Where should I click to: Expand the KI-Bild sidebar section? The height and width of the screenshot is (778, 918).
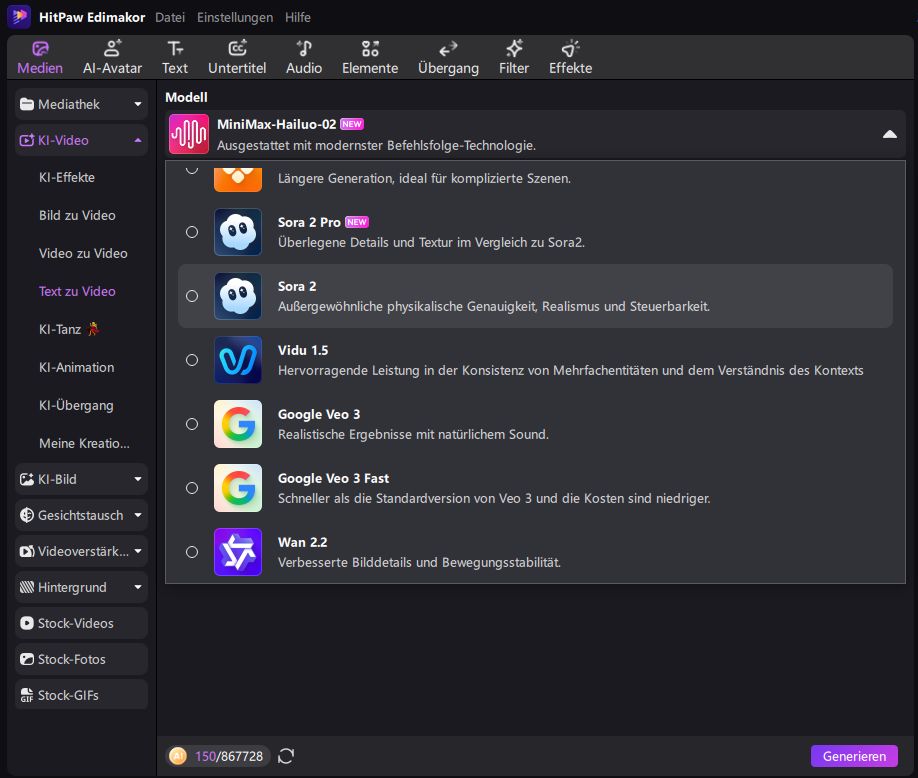pos(81,479)
